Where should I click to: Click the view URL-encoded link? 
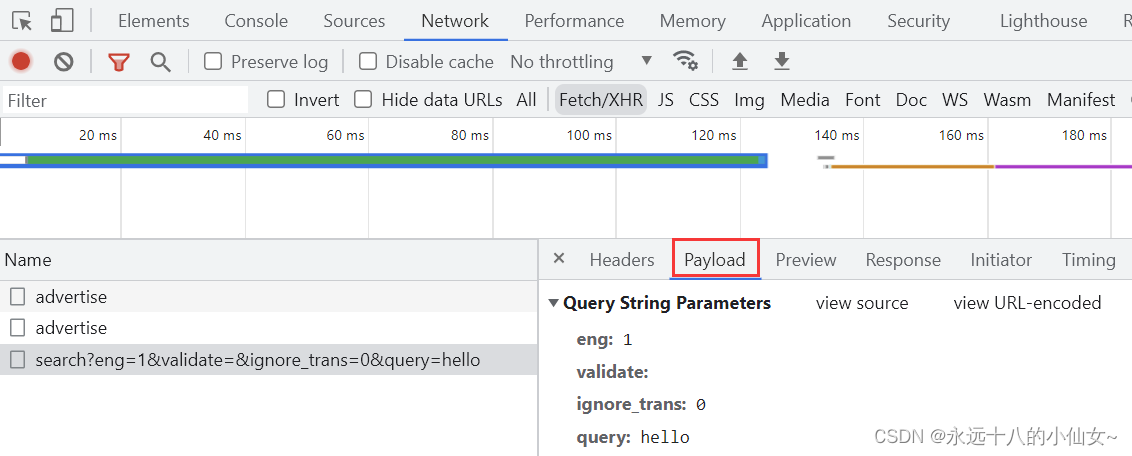point(1027,303)
